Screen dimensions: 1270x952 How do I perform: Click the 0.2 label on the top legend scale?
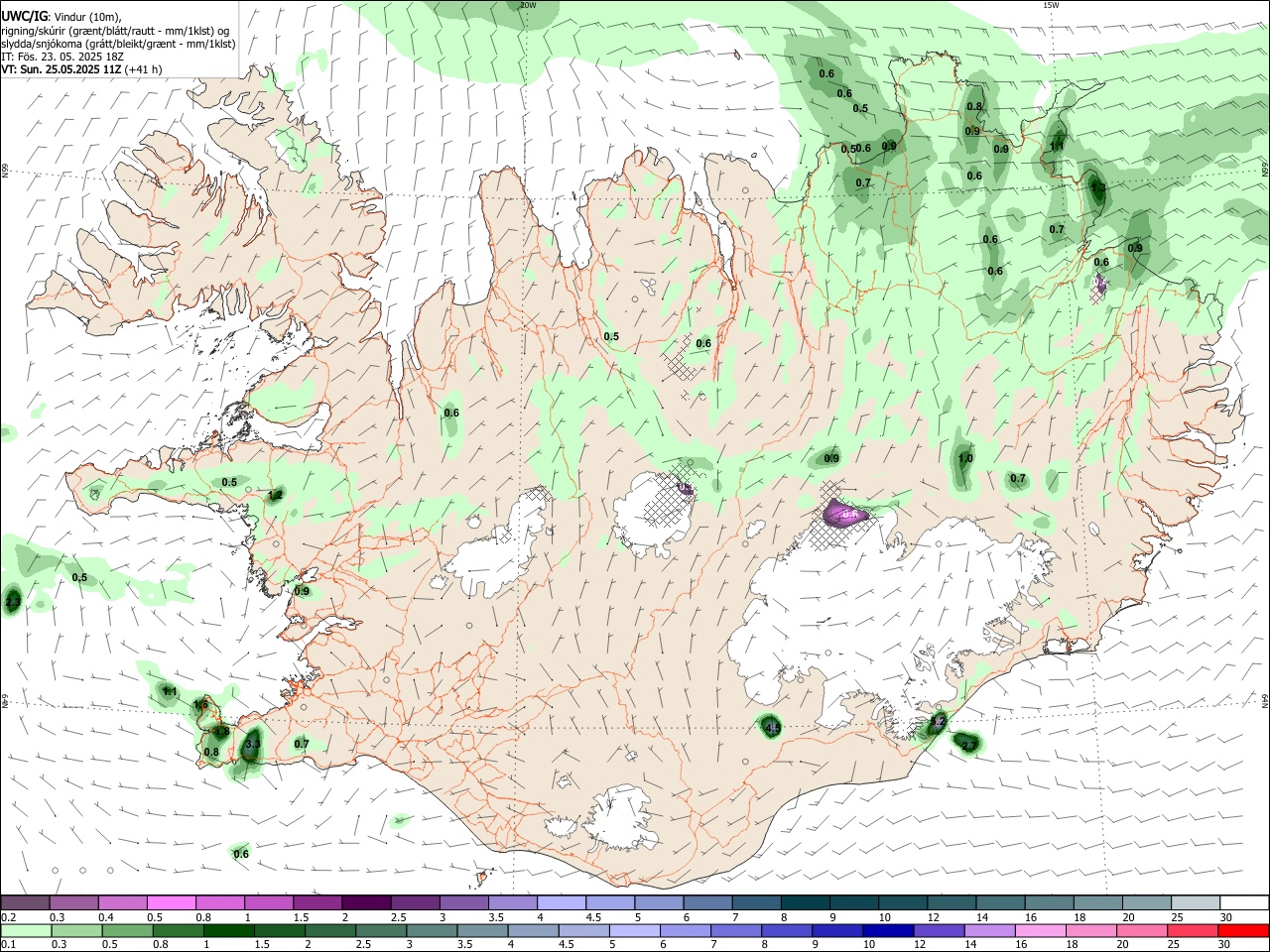pos(8,917)
